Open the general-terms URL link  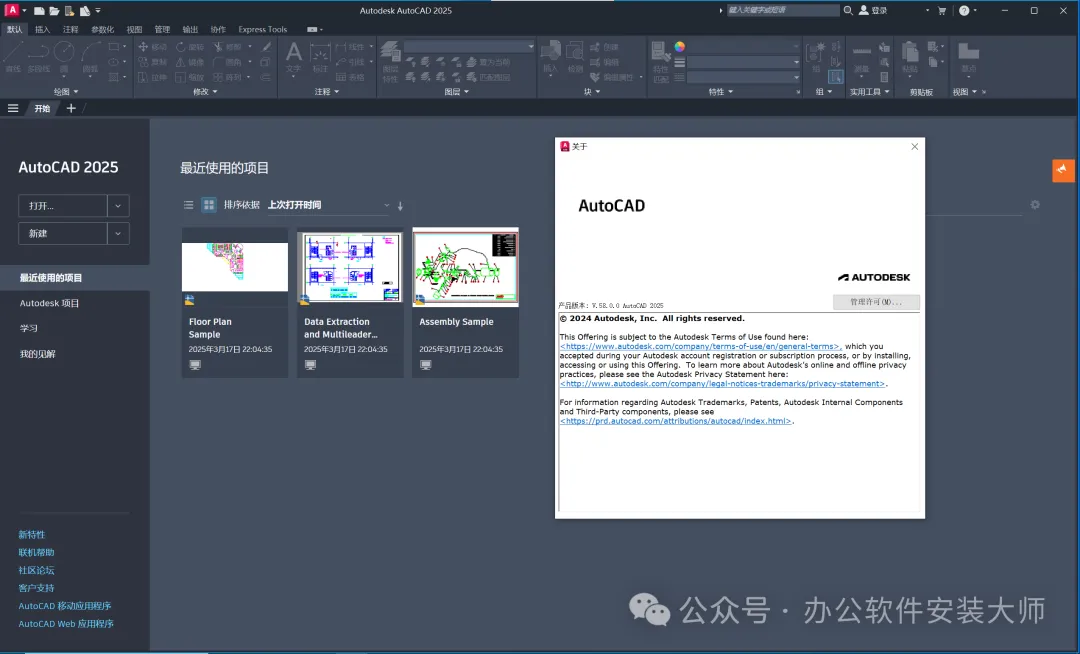700,346
